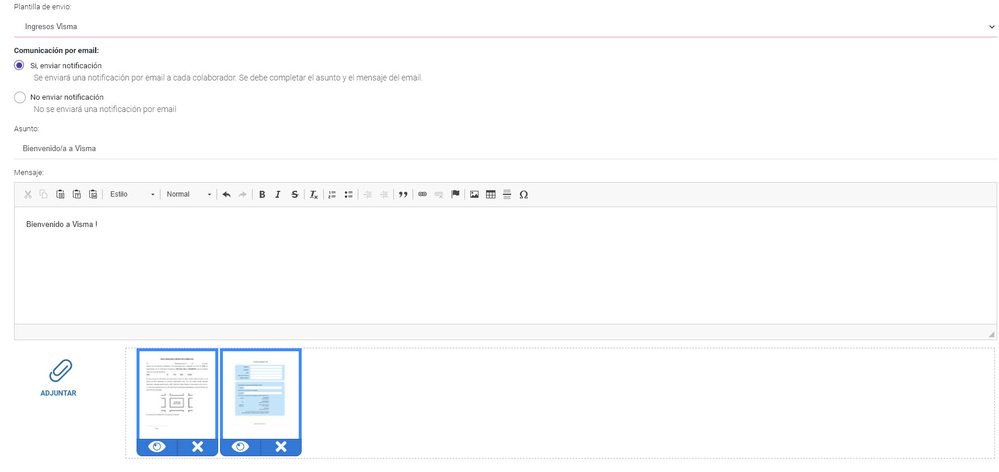The height and width of the screenshot is (472, 999).
Task: Select 'No enviar notificación' radio option
Action: point(20,97)
